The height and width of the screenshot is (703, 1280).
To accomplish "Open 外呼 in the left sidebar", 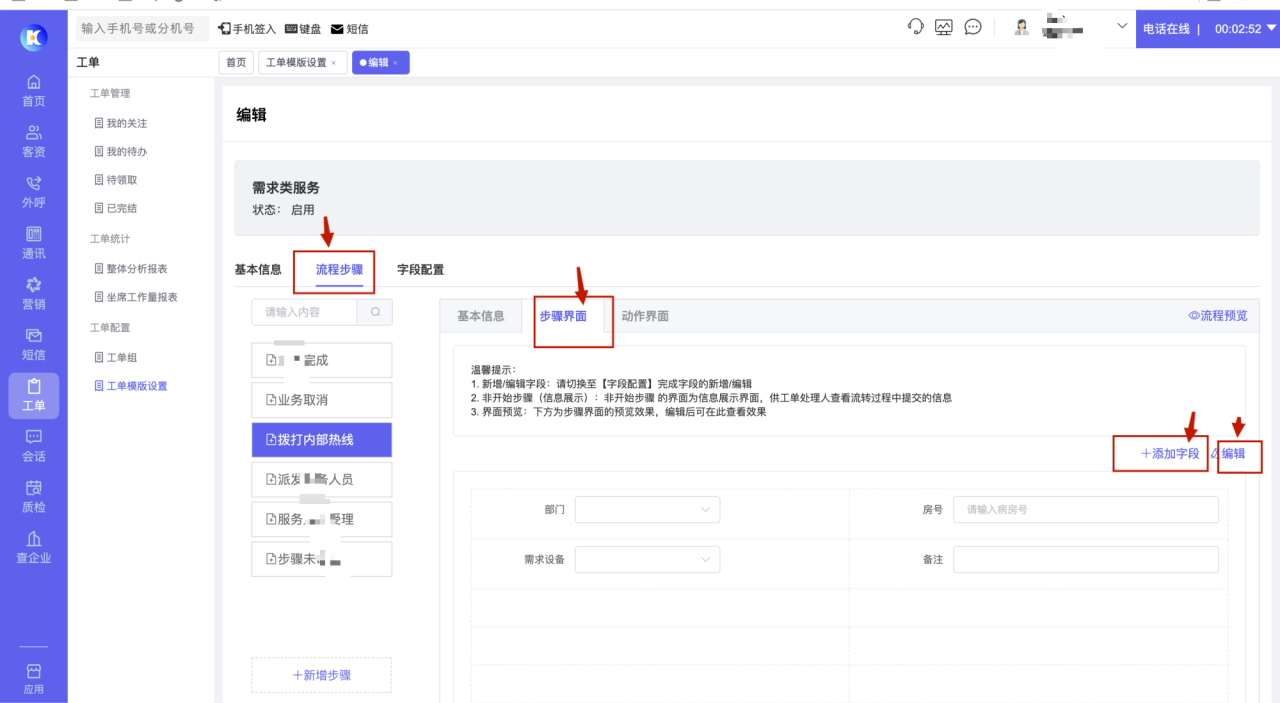I will click(x=33, y=192).
